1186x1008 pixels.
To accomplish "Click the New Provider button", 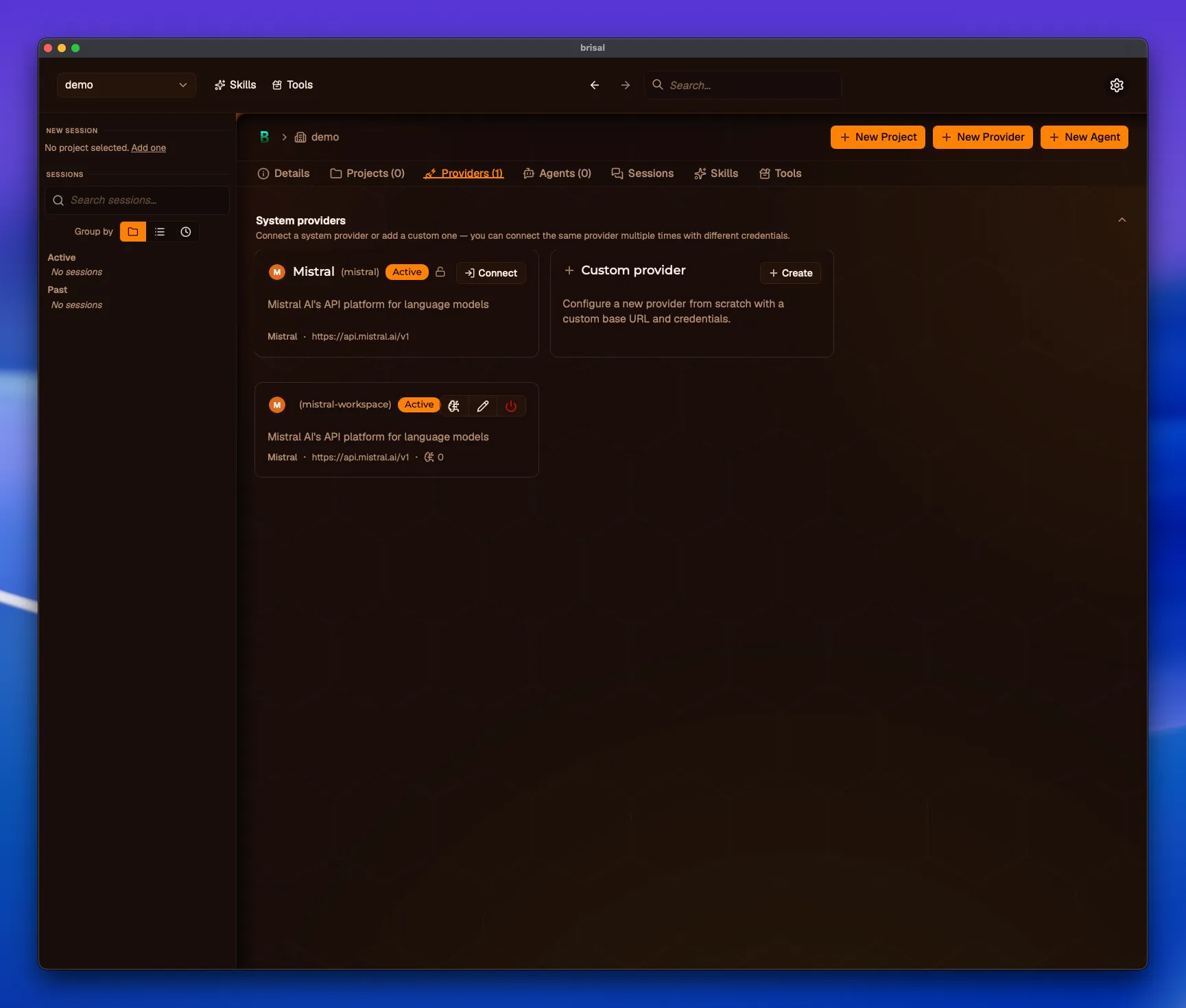I will point(983,137).
